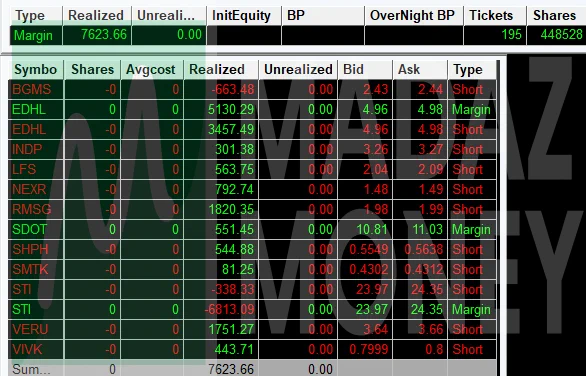Select SMTK realized value 81.25
The width and height of the screenshot is (586, 376).
237,269
